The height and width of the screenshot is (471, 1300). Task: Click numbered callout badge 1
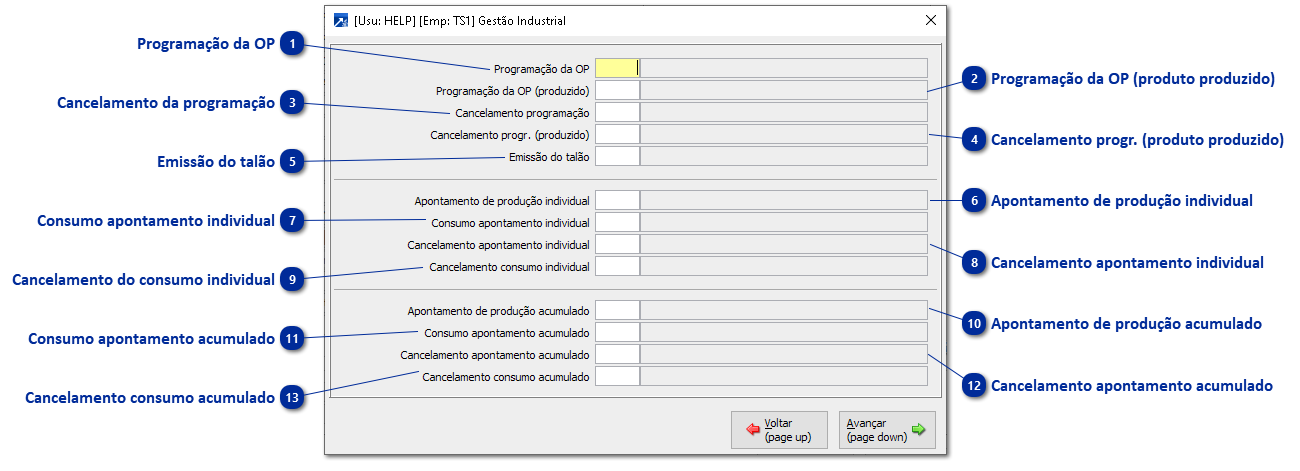click(292, 45)
